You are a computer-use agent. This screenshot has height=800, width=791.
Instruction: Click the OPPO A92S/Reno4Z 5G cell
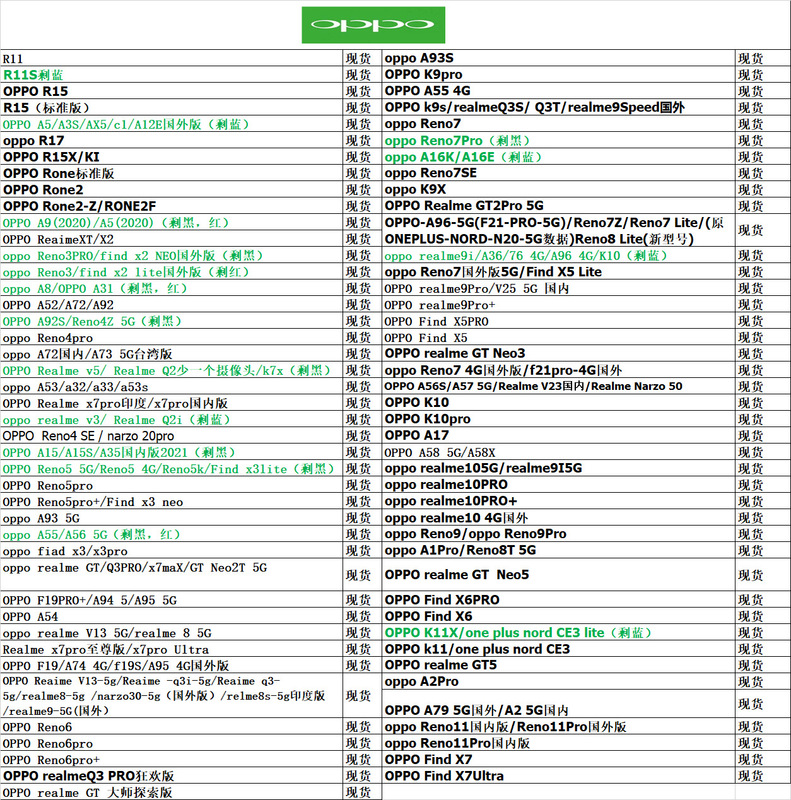pos(171,321)
